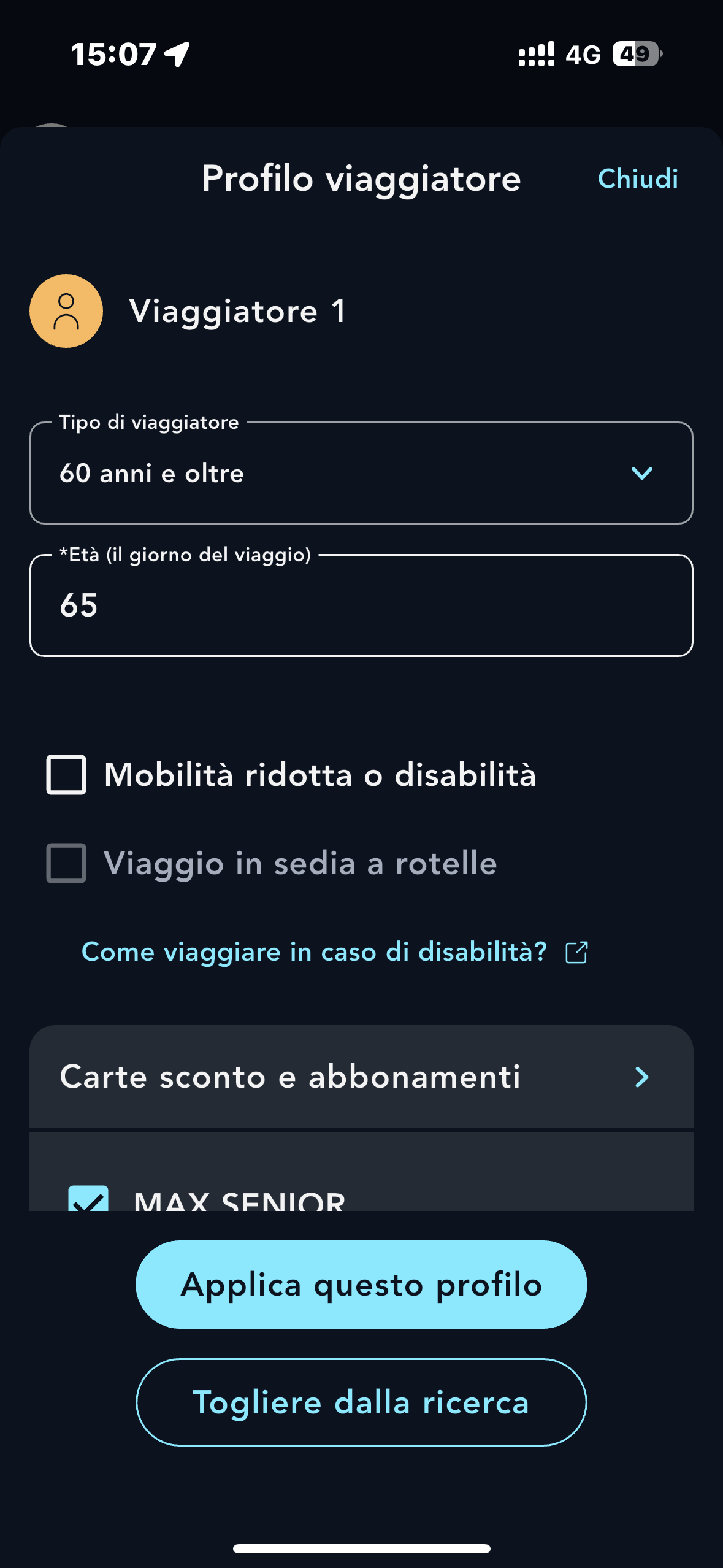This screenshot has width=723, height=1568.
Task: Tap the battery indicator icon
Action: (637, 54)
